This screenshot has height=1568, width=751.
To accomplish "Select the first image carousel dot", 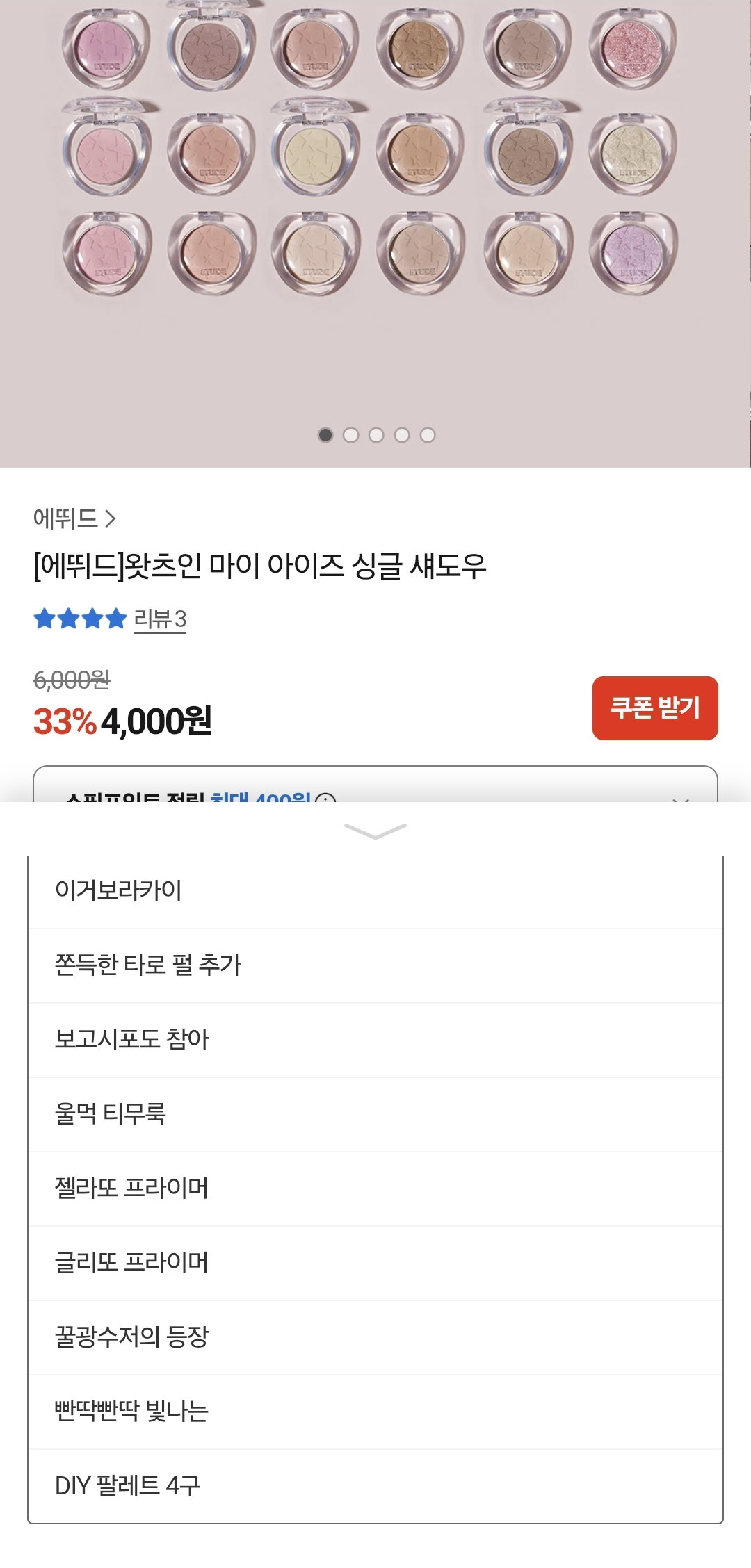I will point(325,435).
